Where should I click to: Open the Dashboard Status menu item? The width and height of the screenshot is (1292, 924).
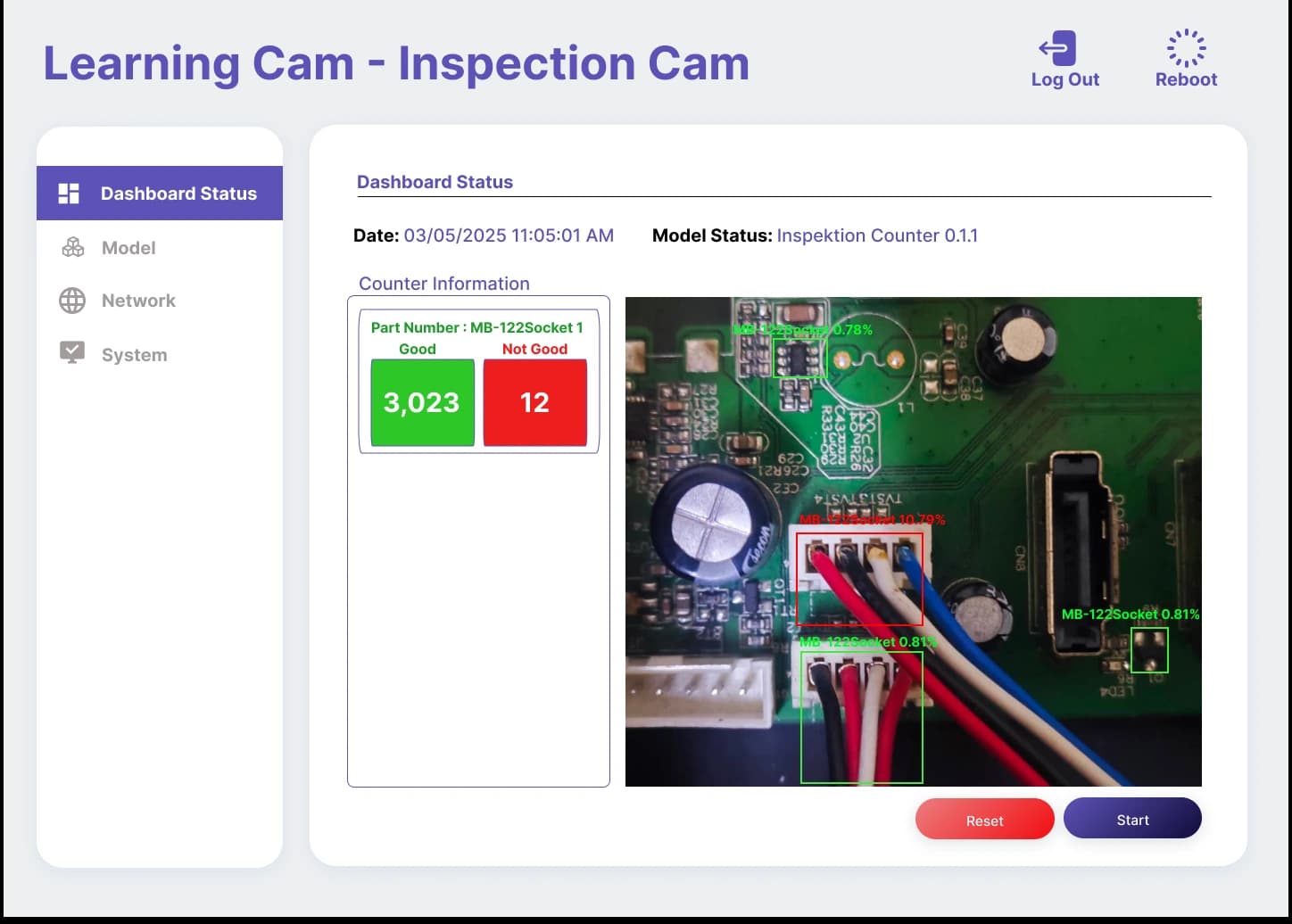click(x=160, y=194)
